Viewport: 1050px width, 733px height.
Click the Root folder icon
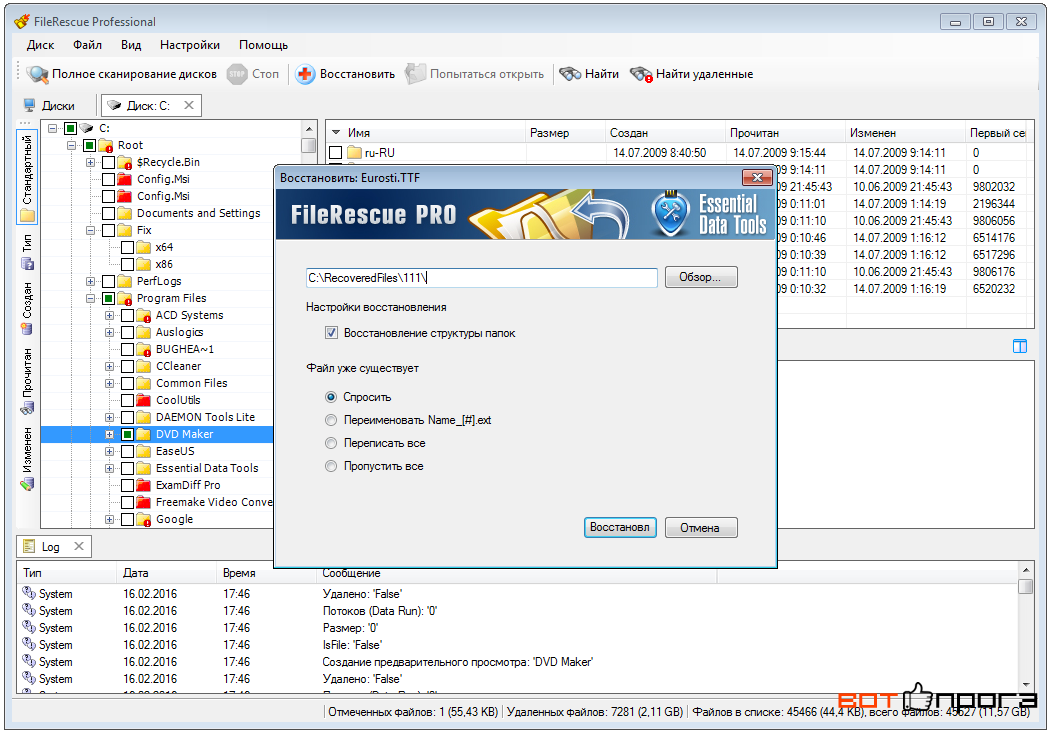106,145
